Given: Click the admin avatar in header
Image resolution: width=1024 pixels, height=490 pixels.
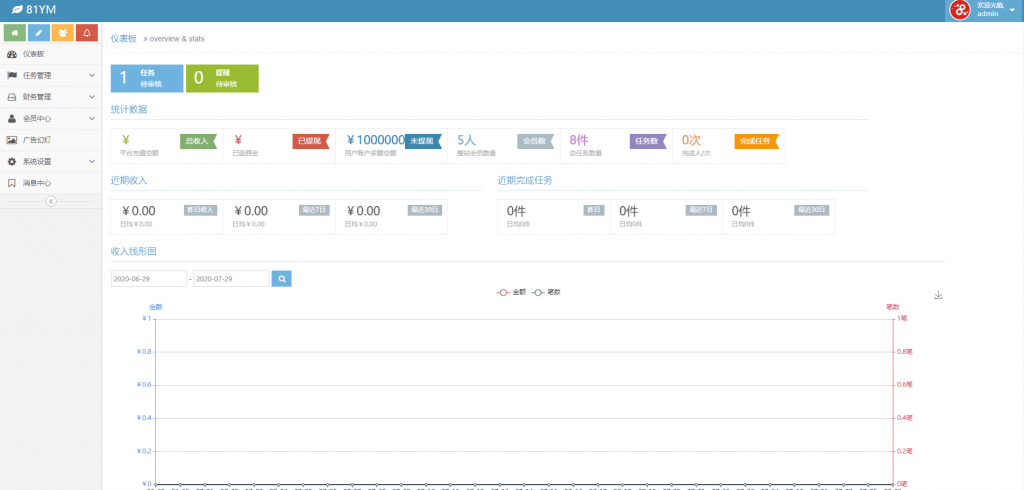Looking at the screenshot, I should 959,10.
